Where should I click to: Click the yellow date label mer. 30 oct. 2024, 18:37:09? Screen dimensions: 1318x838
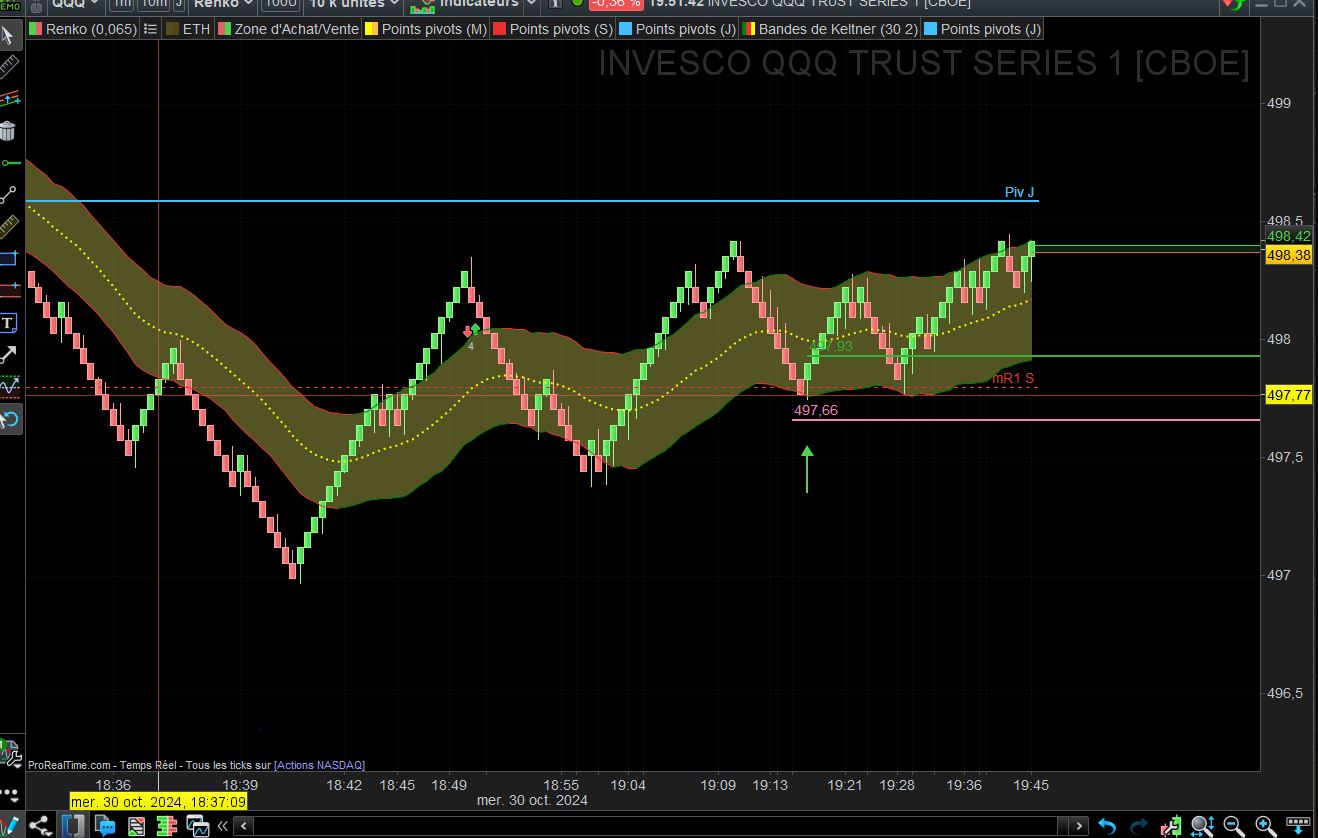158,801
